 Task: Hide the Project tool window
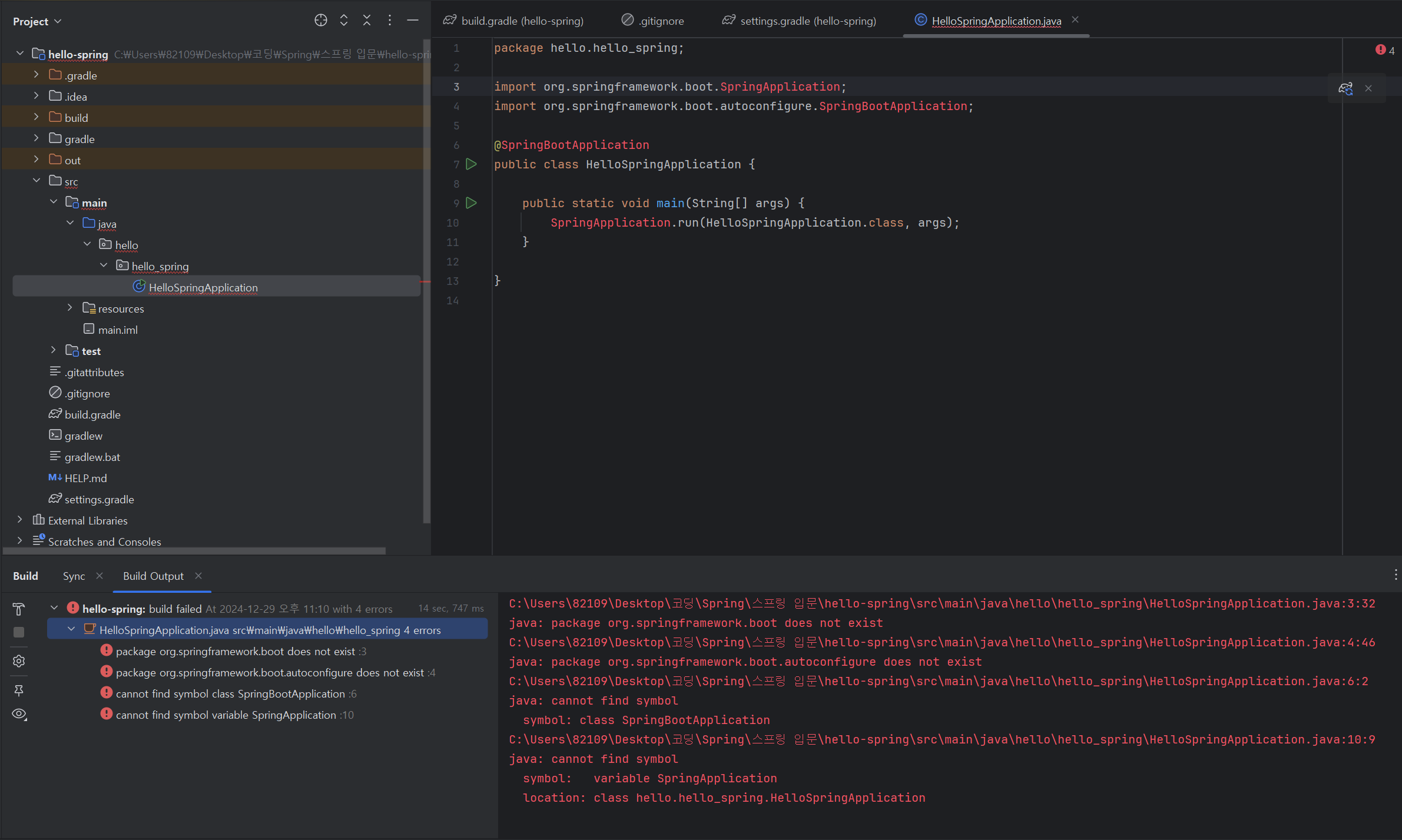[413, 21]
